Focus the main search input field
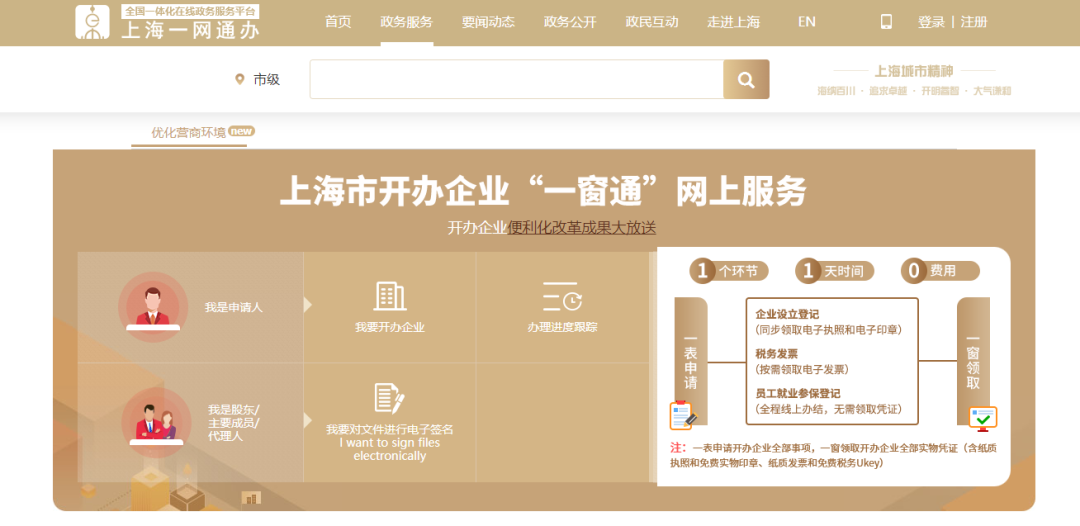This screenshot has height=526, width=1080. pyautogui.click(x=517, y=79)
